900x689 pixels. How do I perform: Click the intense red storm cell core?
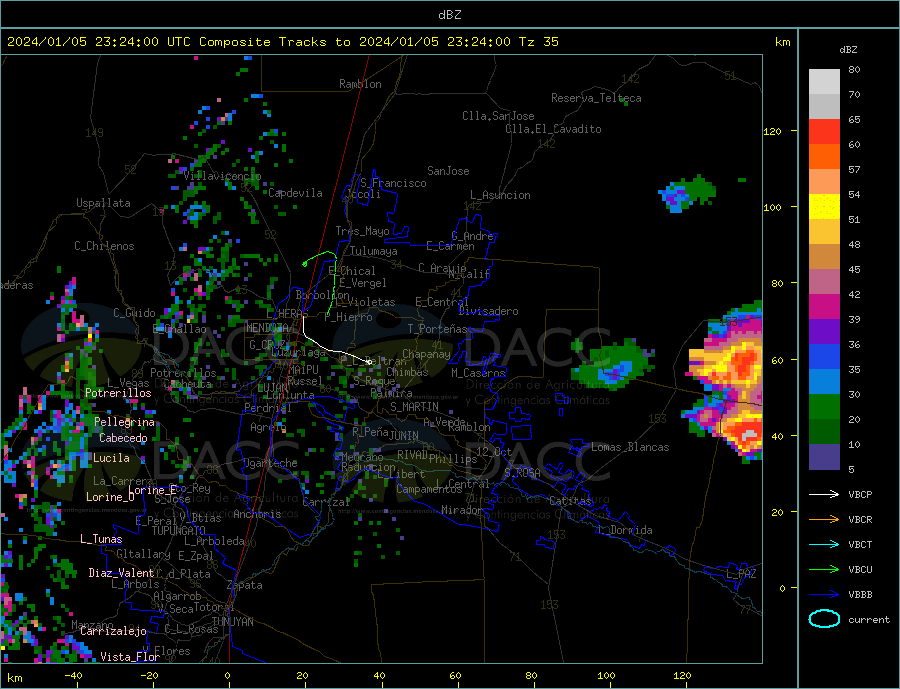pyautogui.click(x=748, y=433)
